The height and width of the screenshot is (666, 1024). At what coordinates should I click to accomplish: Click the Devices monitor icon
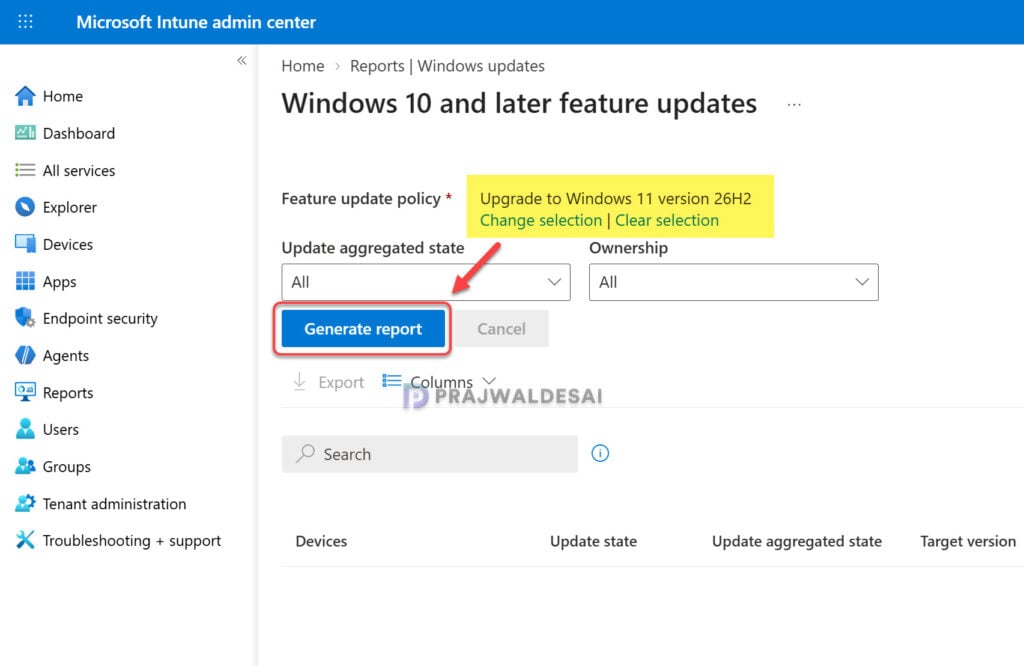click(x=25, y=244)
